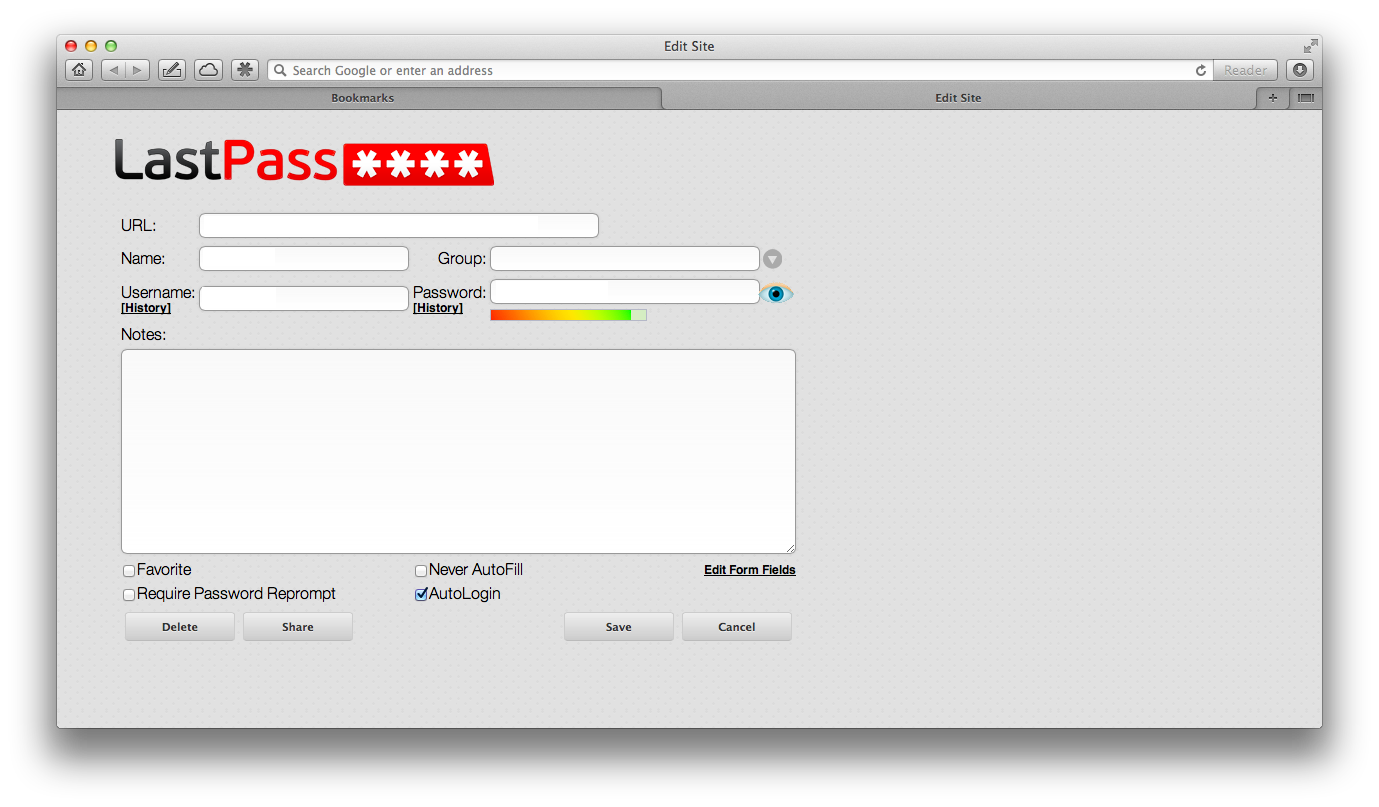Open a new tab with plus button
This screenshot has width=1379, height=807.
tap(1272, 98)
